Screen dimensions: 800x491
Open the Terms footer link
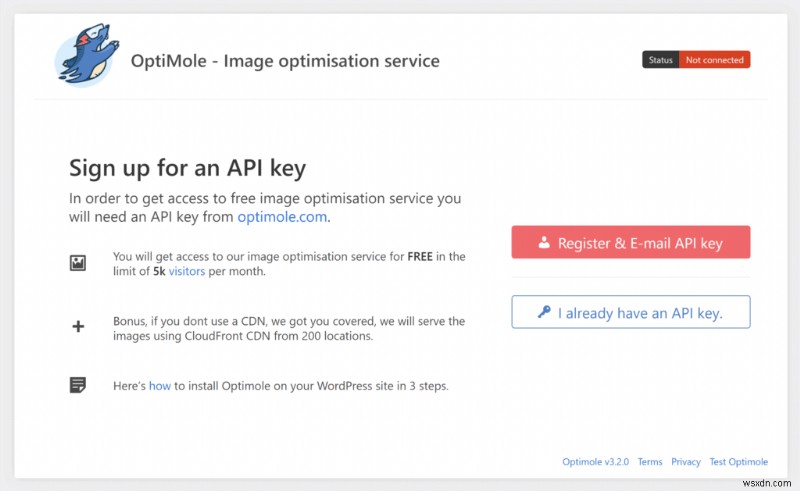tap(650, 462)
